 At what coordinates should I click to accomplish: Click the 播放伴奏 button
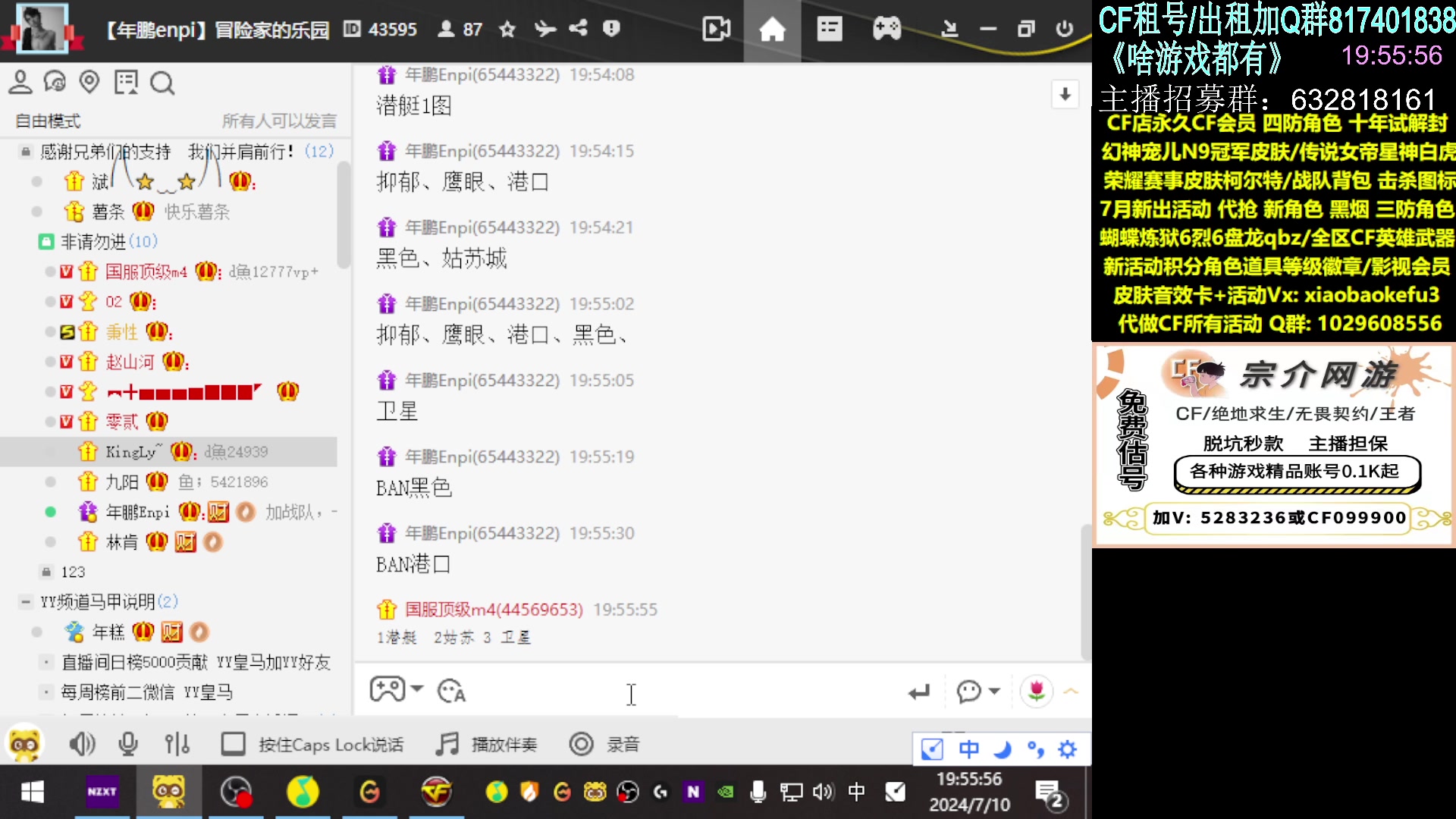[x=487, y=745]
